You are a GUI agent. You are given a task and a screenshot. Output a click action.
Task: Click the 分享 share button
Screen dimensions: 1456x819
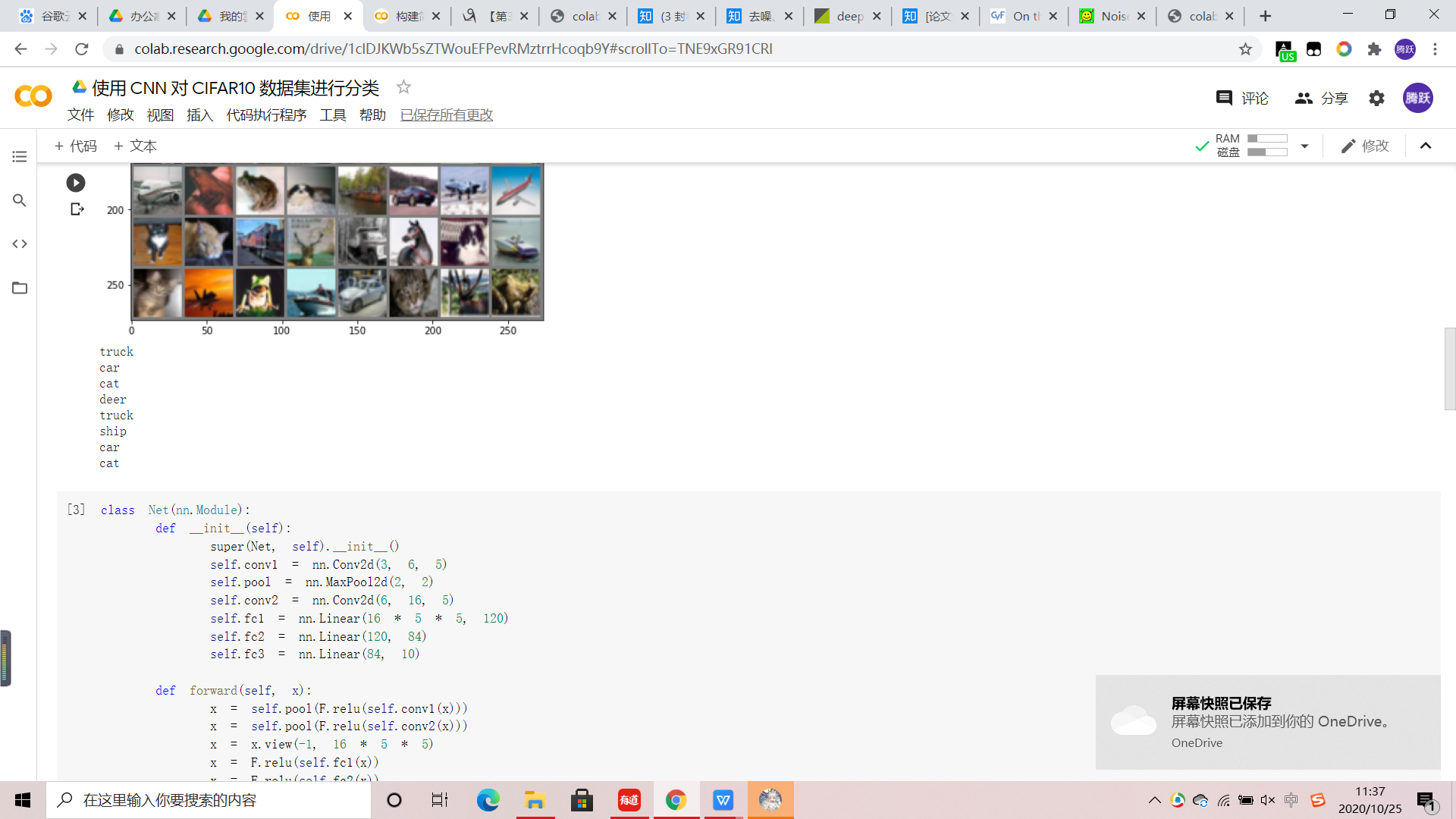point(1322,98)
